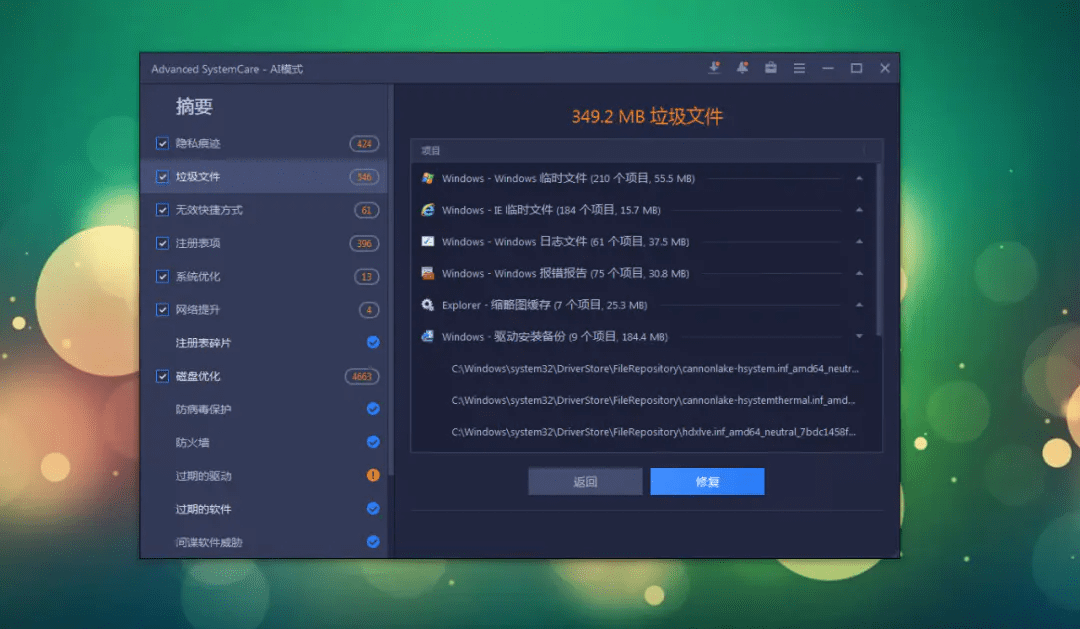The image size is (1080, 629).
Task: Click the blue checkmark status next to 过期的软件
Action: tap(373, 508)
